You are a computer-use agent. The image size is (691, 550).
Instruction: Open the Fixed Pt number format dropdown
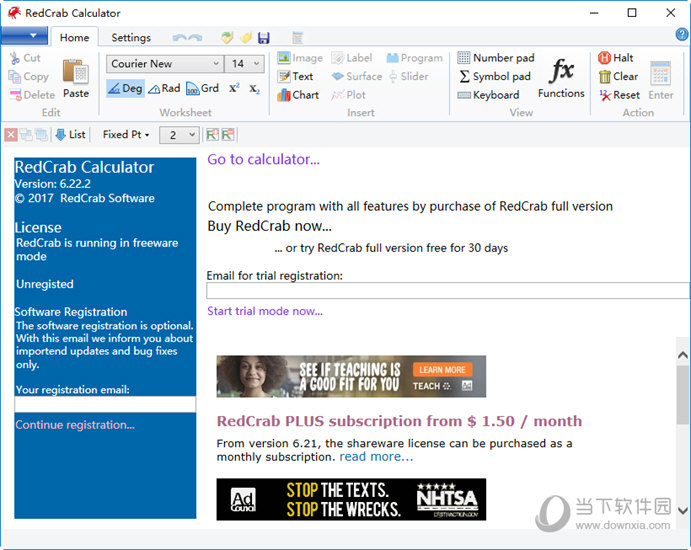click(126, 134)
